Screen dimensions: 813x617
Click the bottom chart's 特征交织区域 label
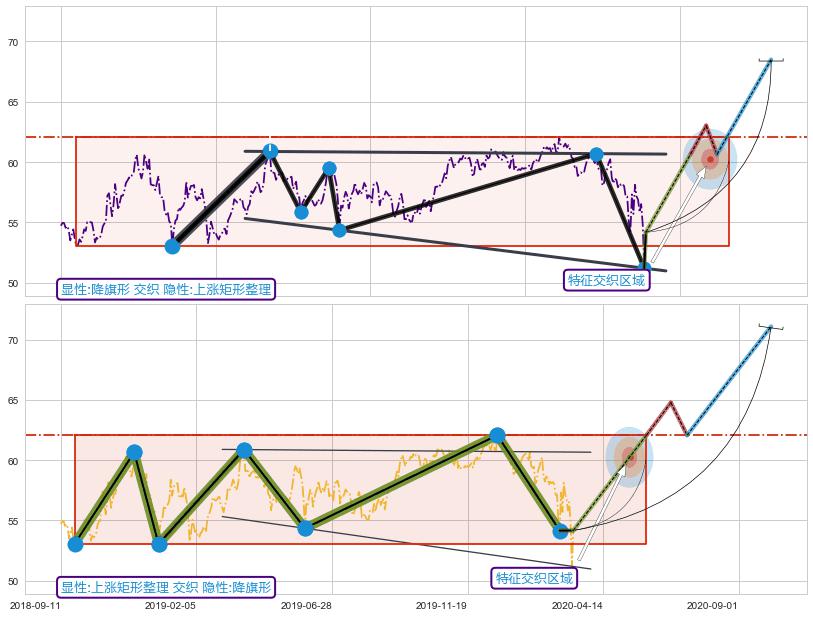[535, 578]
